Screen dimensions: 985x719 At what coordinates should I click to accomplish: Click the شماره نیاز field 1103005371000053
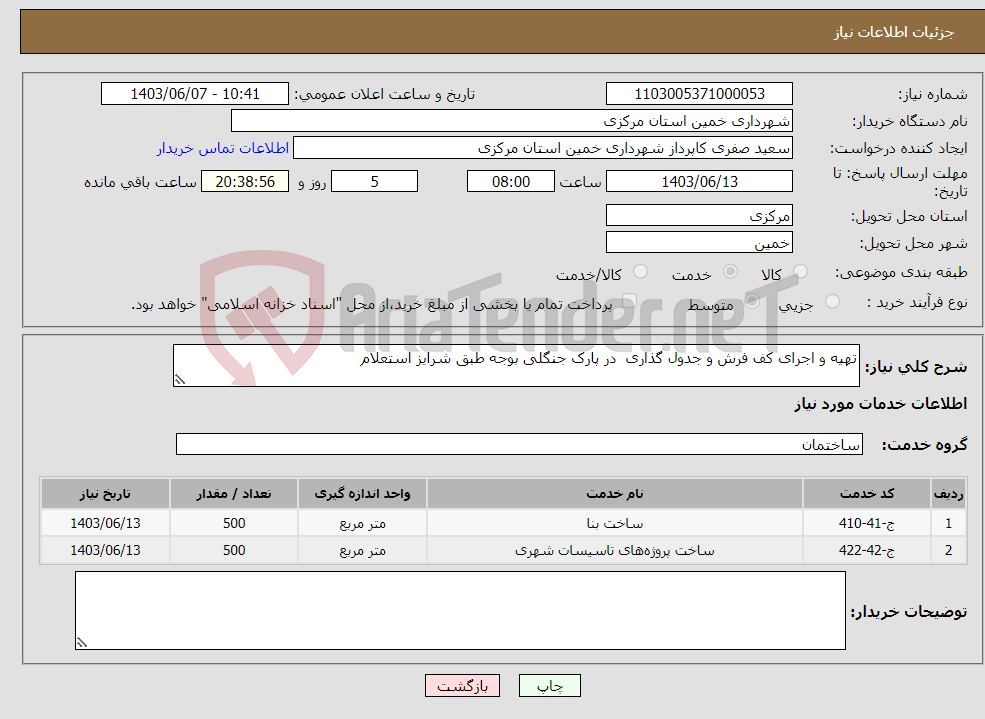point(699,94)
